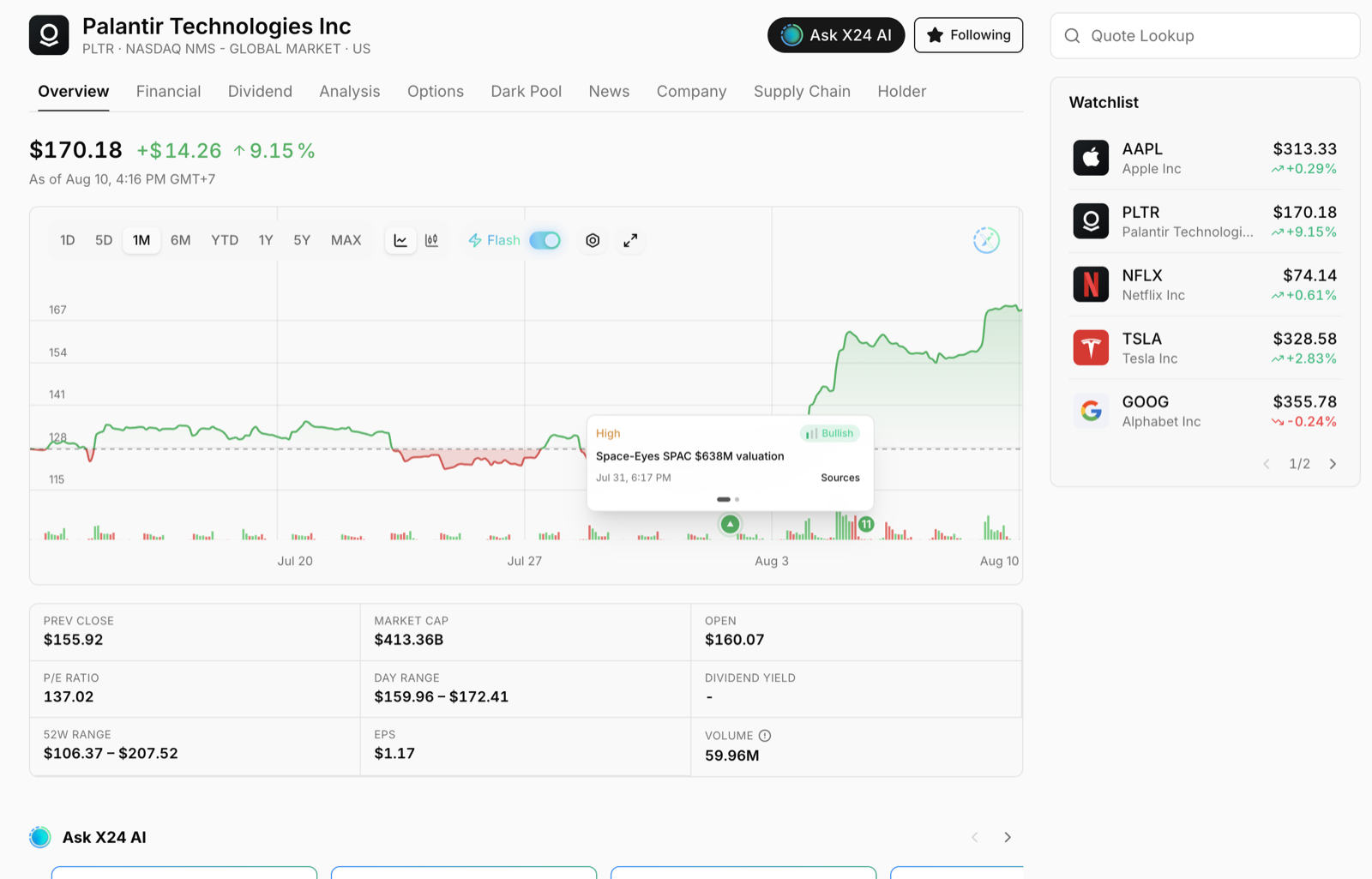
Task: Open the News tab
Action: (609, 92)
